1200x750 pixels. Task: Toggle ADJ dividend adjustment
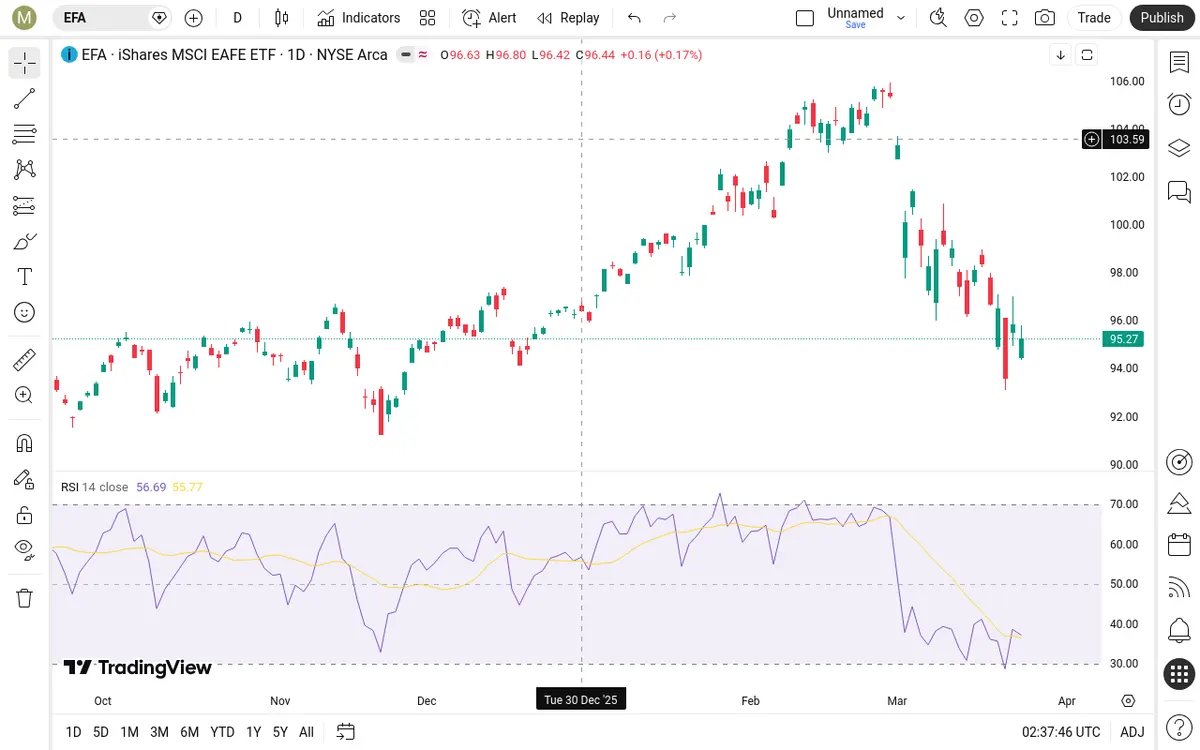point(1132,732)
